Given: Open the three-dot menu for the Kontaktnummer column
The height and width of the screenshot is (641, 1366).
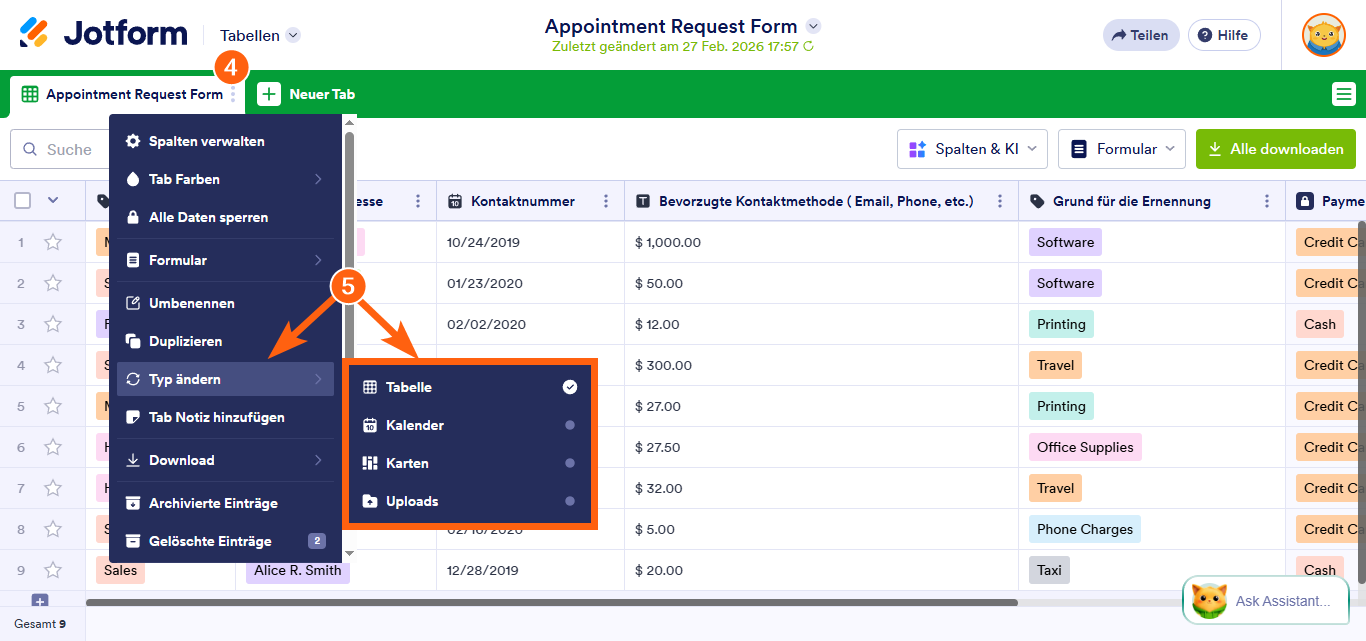Looking at the screenshot, I should 606,201.
